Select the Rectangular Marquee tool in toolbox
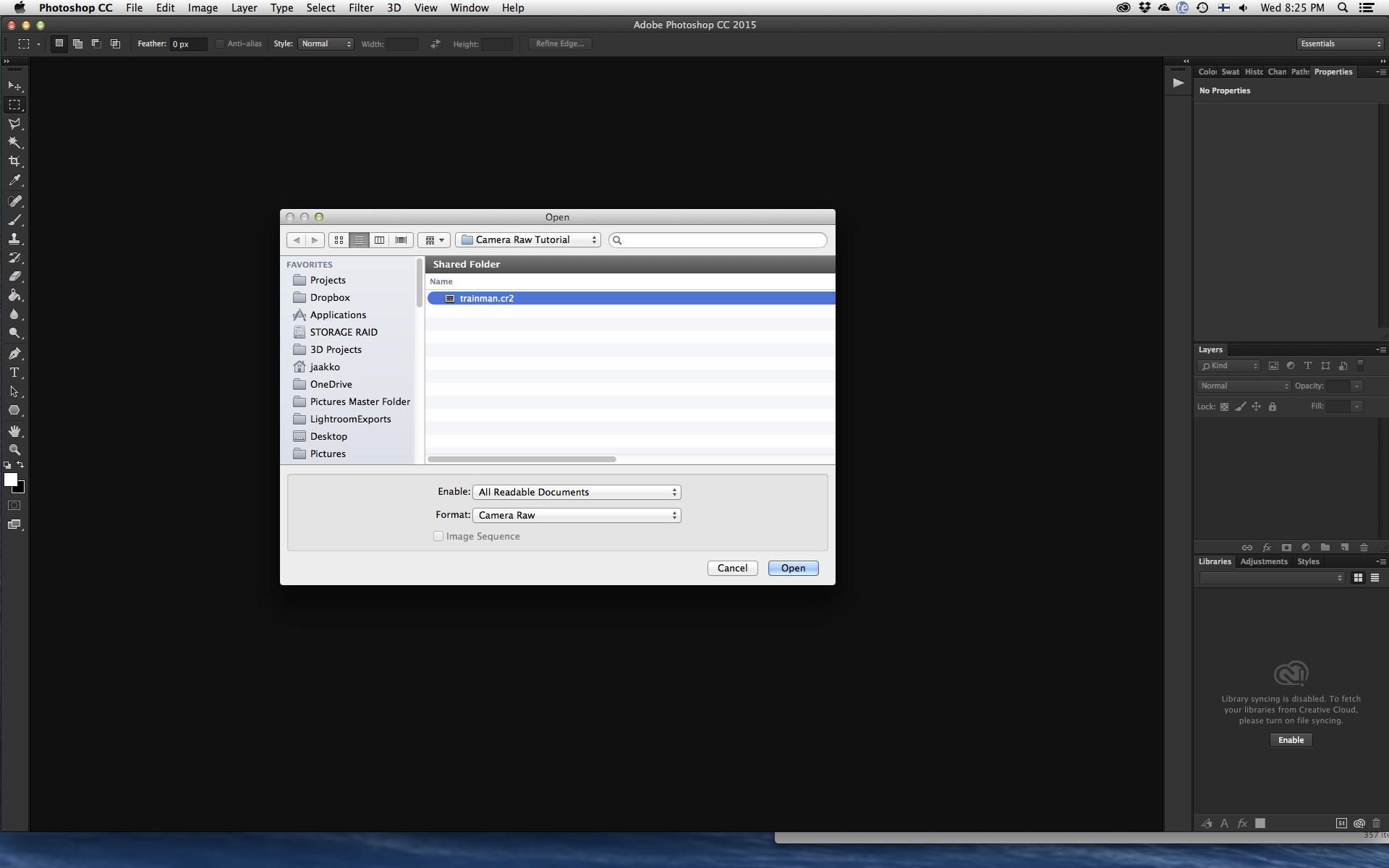 click(x=14, y=105)
